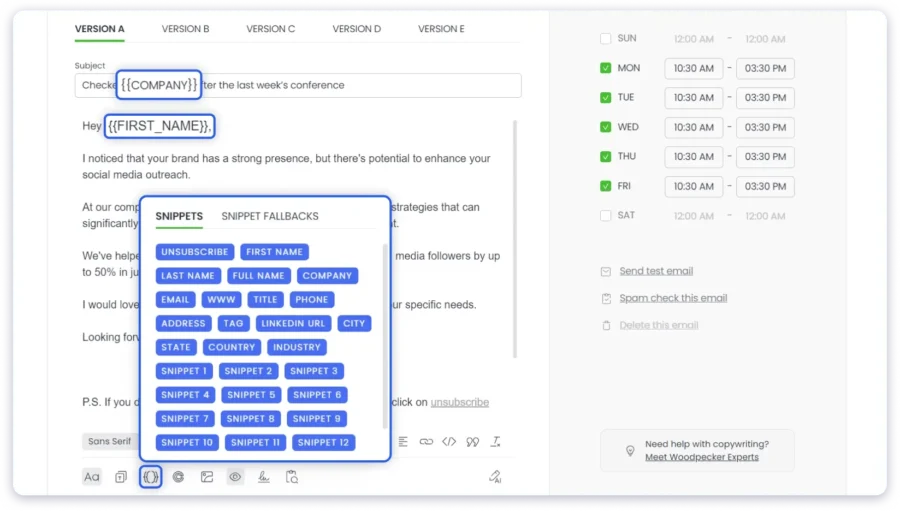This screenshot has width=900, height=511.
Task: Open the FRI end time 03:30 PM selector
Action: tap(765, 186)
